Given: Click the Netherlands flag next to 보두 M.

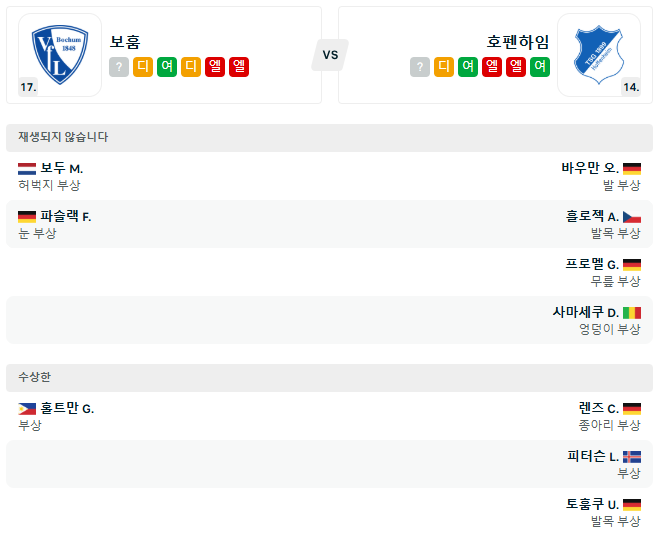Looking at the screenshot, I should [27, 169].
